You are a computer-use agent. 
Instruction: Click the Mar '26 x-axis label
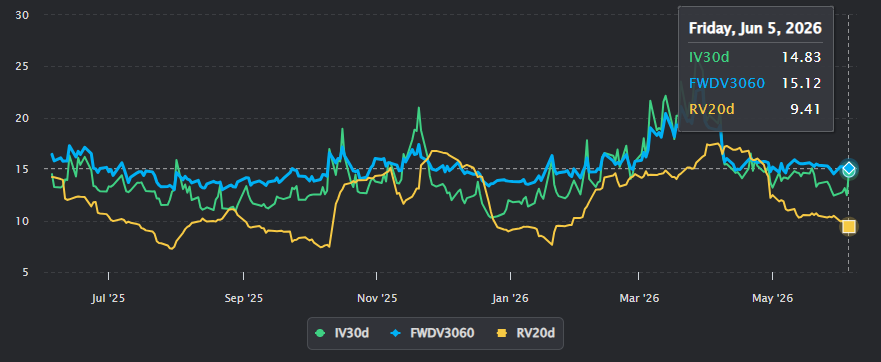click(639, 298)
